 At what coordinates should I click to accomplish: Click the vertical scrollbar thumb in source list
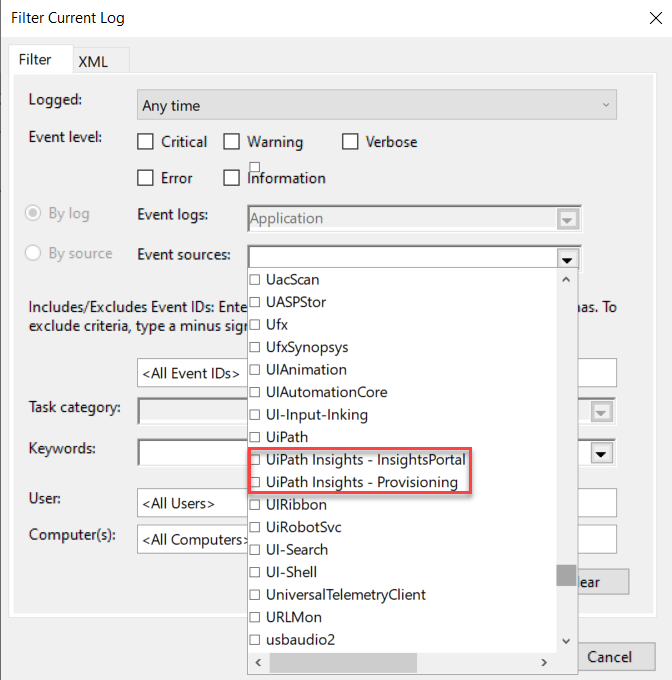pyautogui.click(x=566, y=575)
